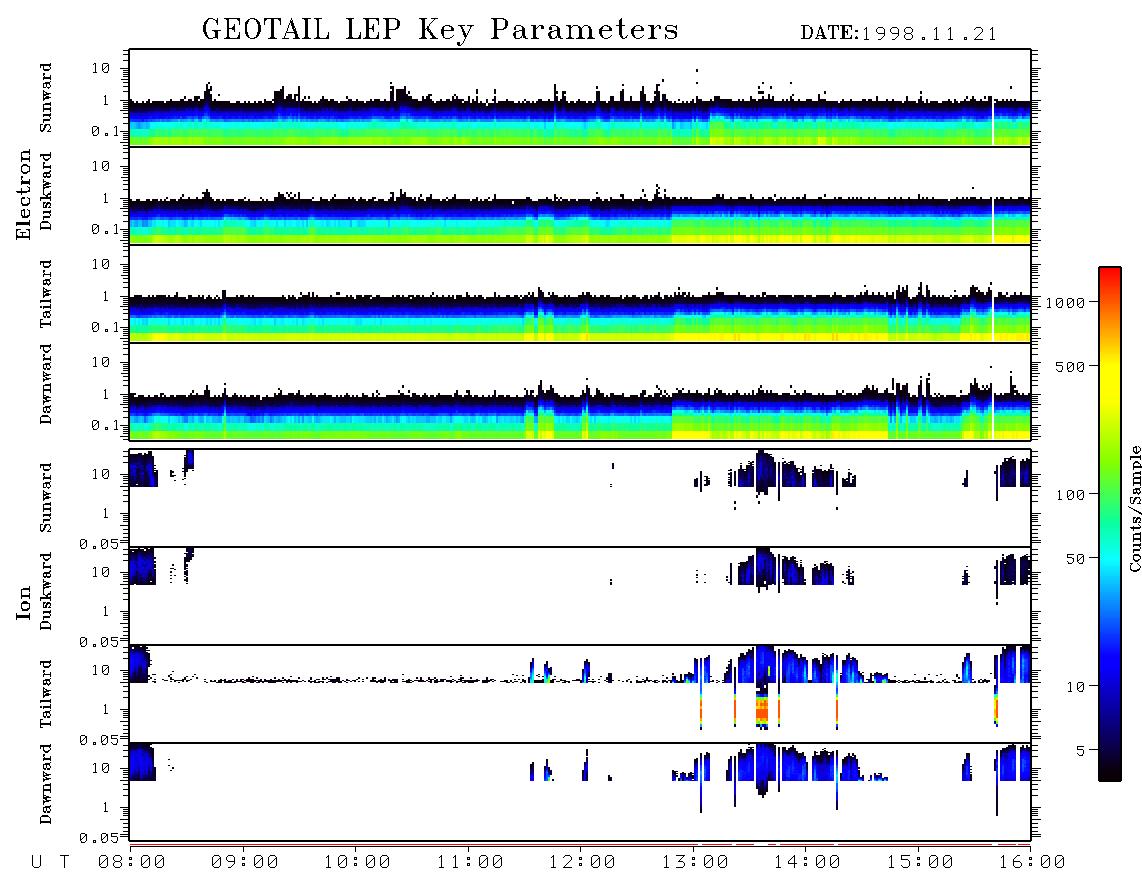Select the "1000" colorbar tick label

point(1065,302)
